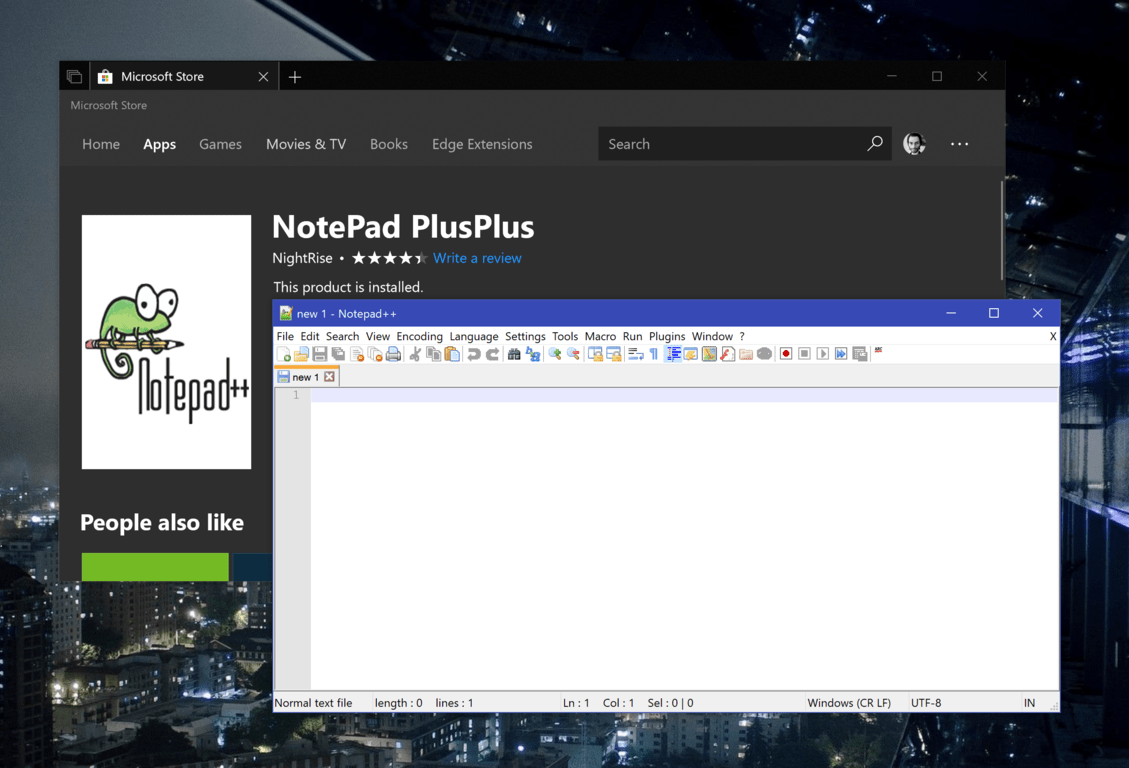1129x768 pixels.
Task: Click the Copy icon in toolbar
Action: click(x=433, y=353)
